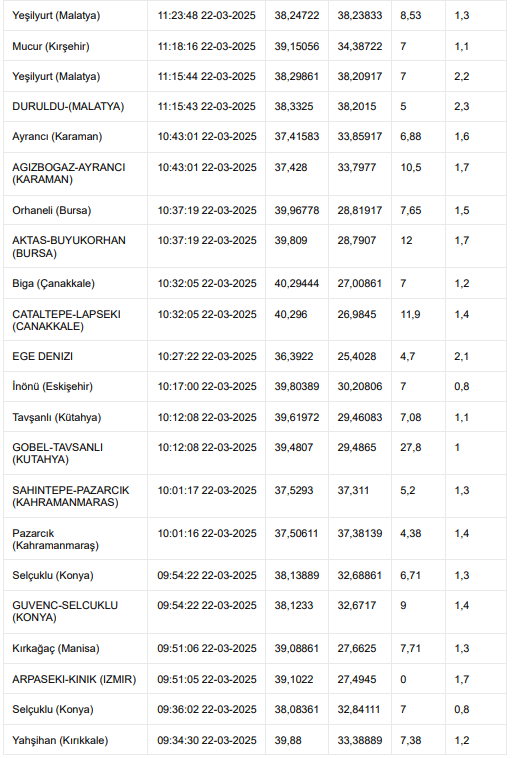This screenshot has width=513, height=758.
Task: Click the Pazarcık (Kahramanmaraş) location
Action: coord(55,539)
